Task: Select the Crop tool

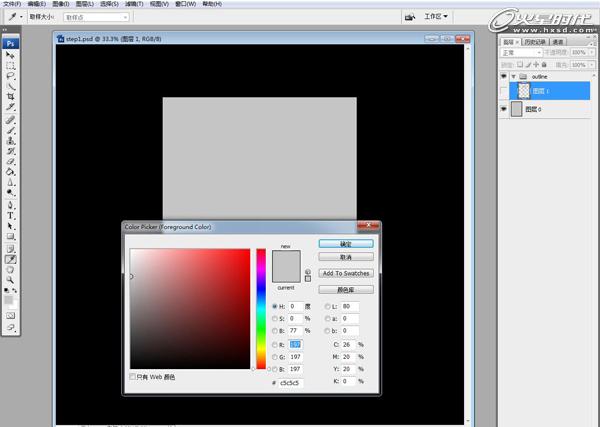Action: point(11,97)
